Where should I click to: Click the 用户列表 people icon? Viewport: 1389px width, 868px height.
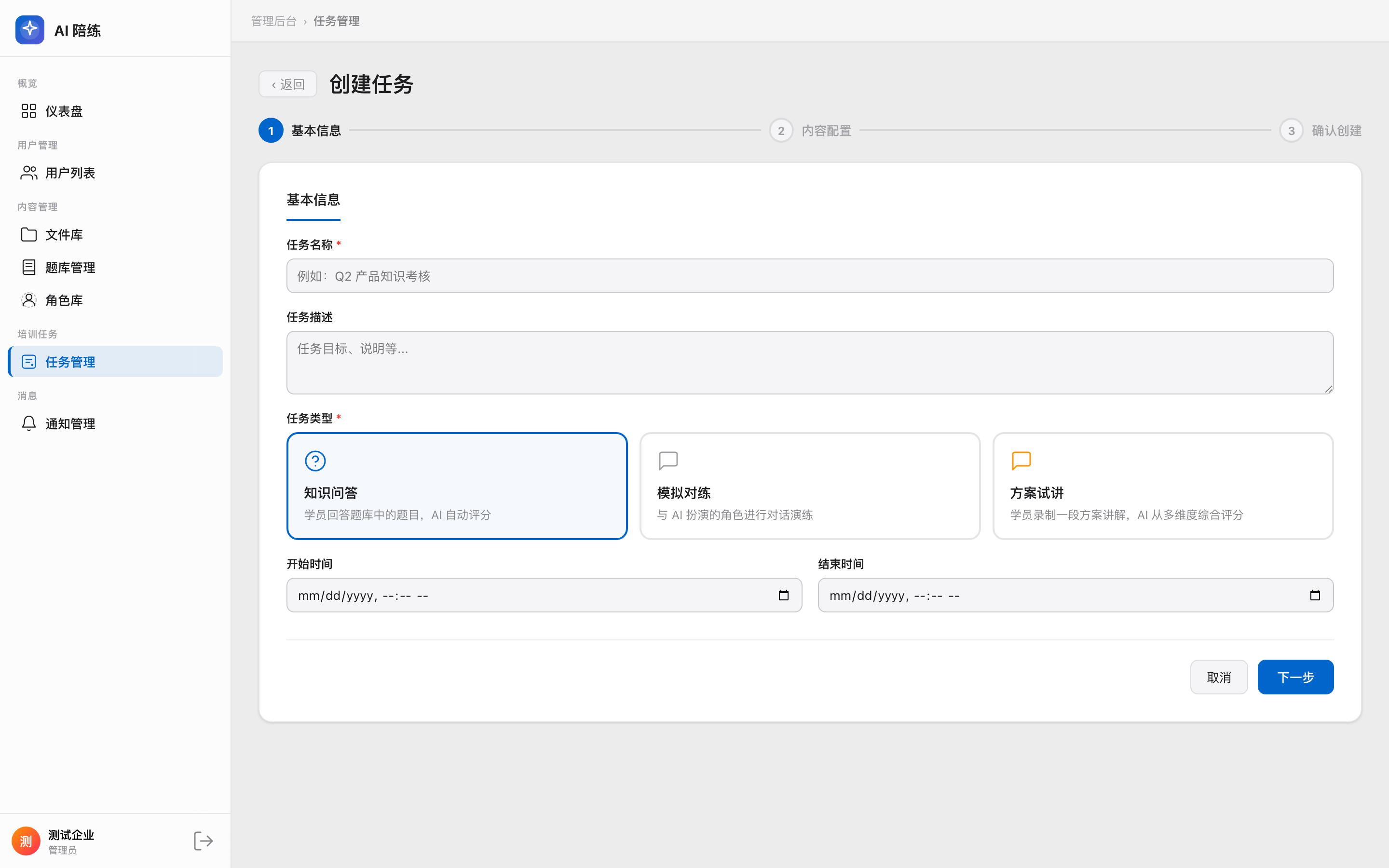[x=29, y=173]
